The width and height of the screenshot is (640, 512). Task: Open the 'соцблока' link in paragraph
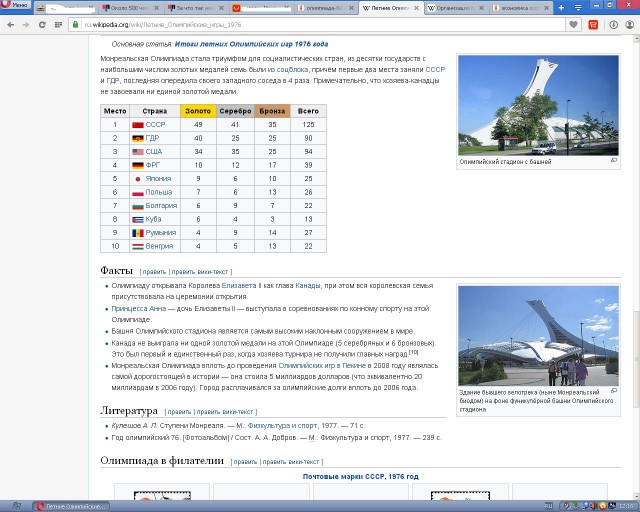(292, 70)
